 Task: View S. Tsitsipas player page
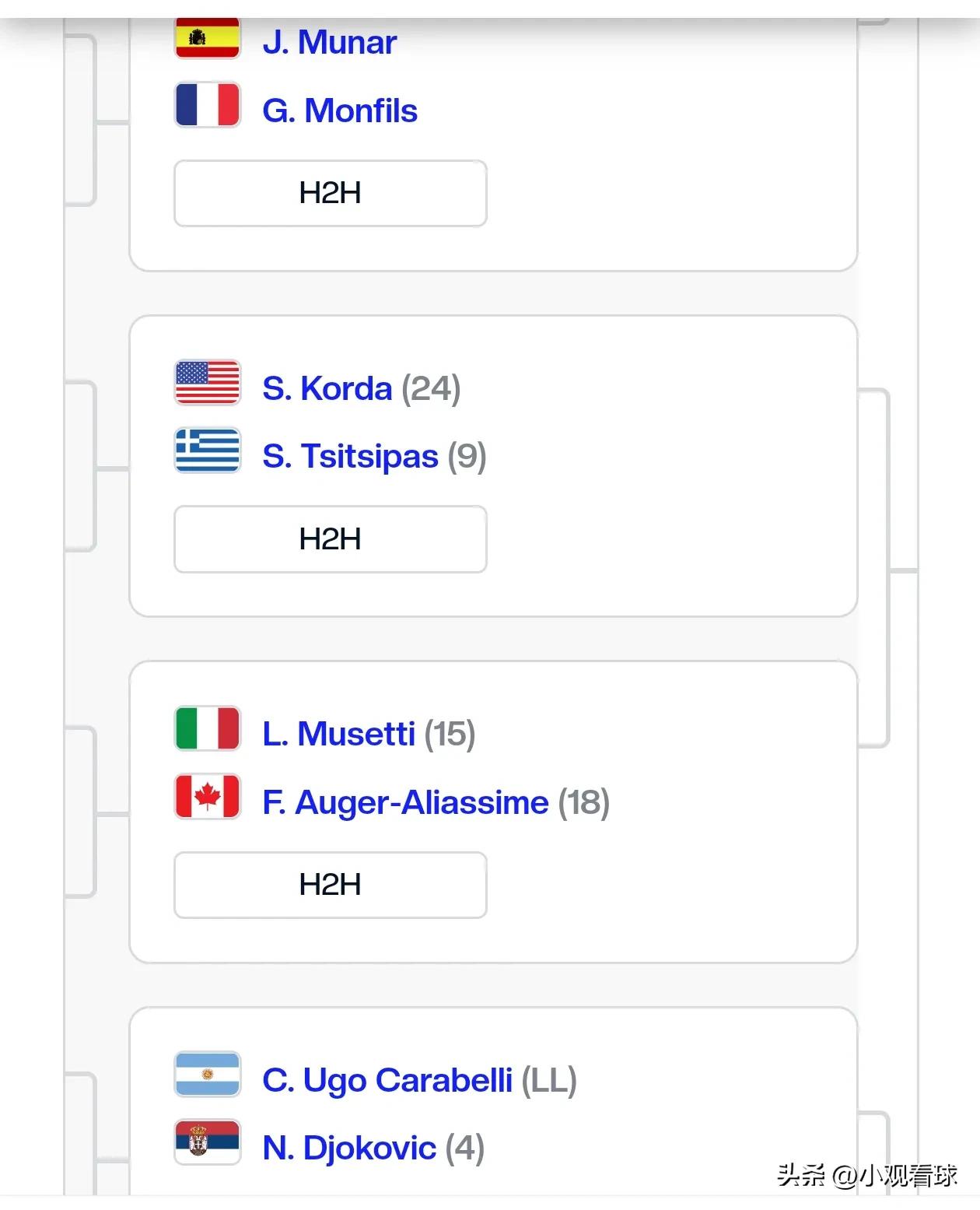(351, 456)
